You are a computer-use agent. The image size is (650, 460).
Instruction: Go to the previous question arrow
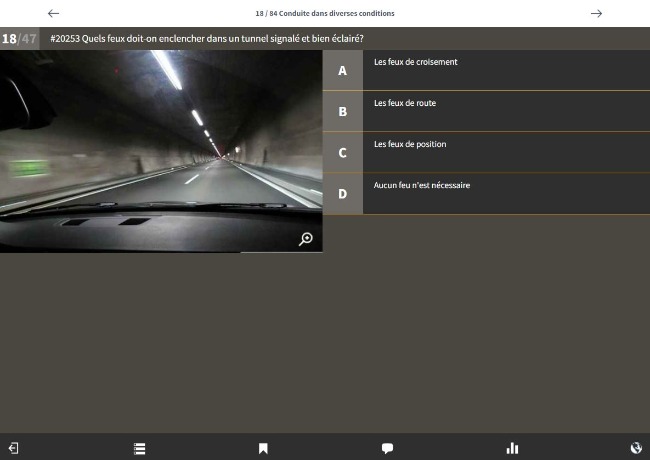[54, 13]
